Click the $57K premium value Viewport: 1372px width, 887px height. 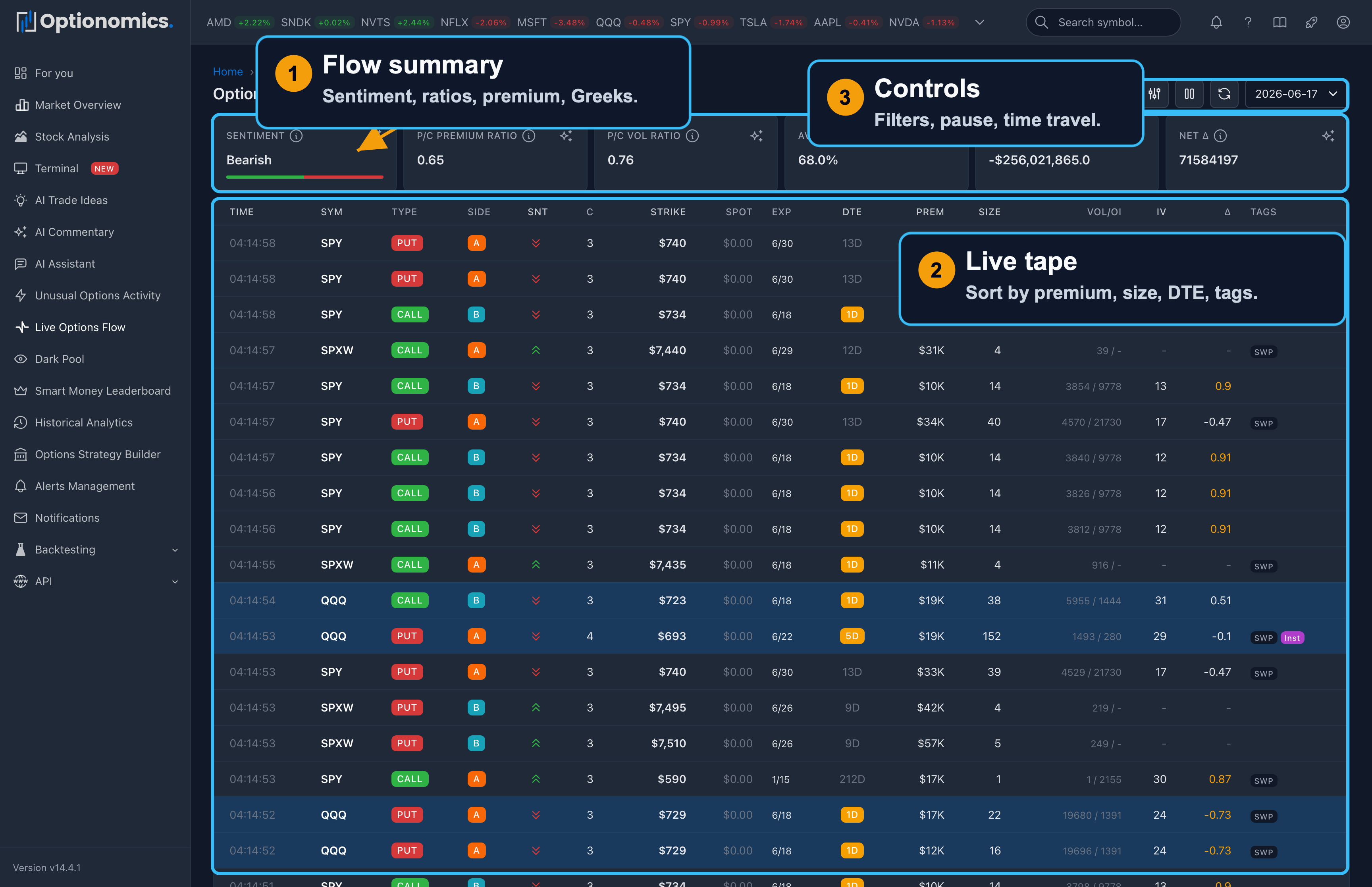point(931,744)
